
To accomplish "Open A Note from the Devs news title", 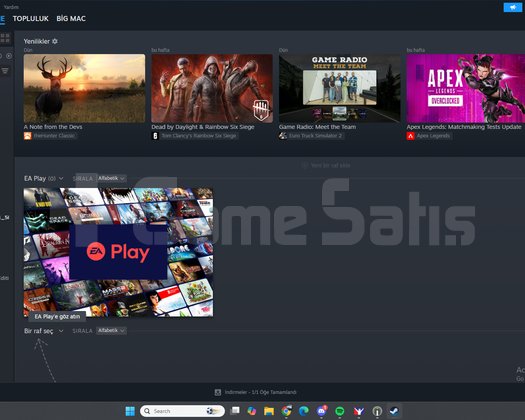I will tap(53, 127).
